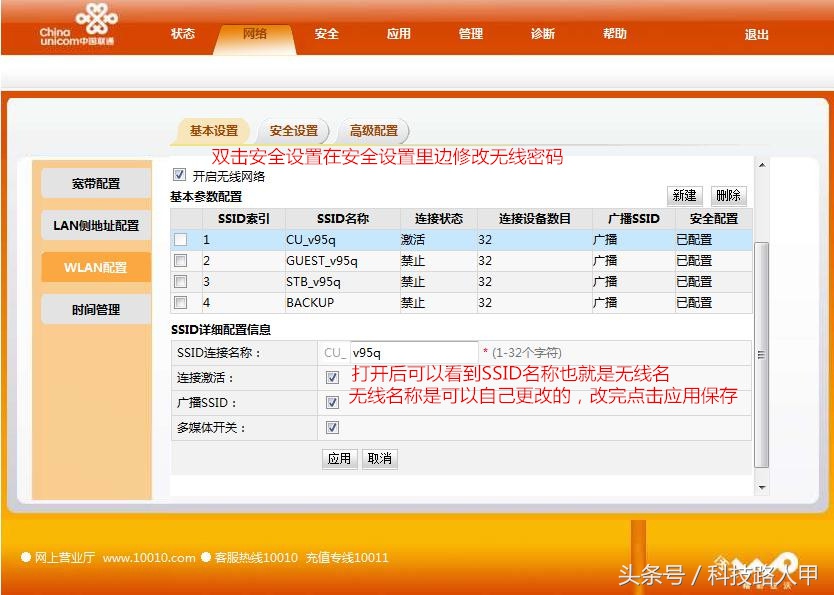
Task: Open the 应用 (Application) menu
Action: pos(398,33)
